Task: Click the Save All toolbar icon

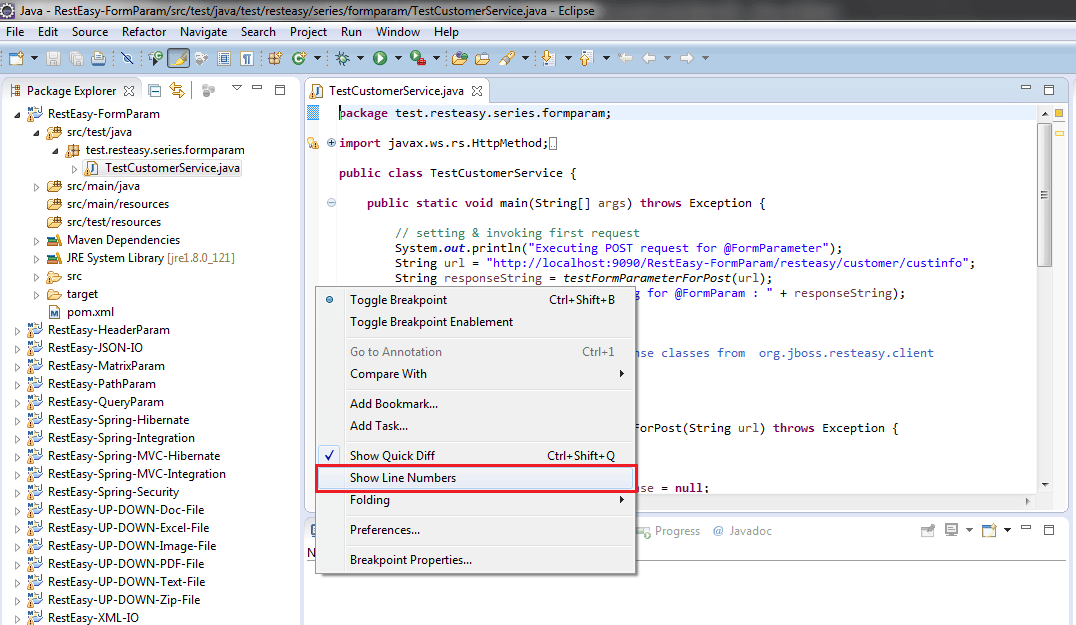Action: pyautogui.click(x=76, y=57)
